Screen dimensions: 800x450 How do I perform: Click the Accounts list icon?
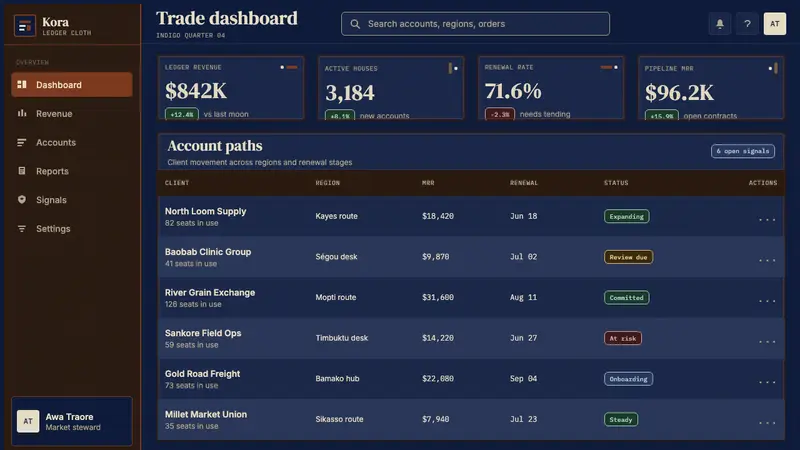click(22, 142)
